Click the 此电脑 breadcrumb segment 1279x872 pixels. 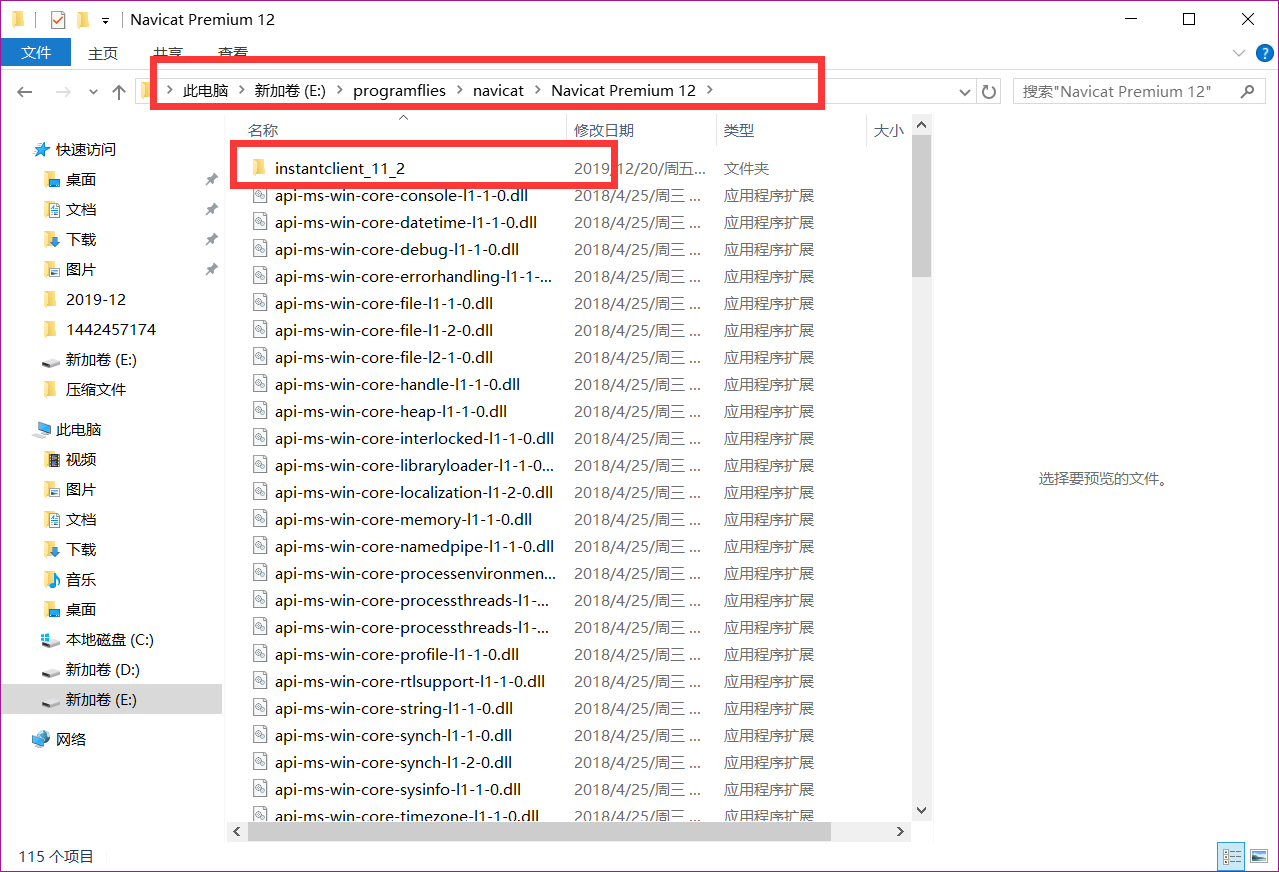coord(205,90)
